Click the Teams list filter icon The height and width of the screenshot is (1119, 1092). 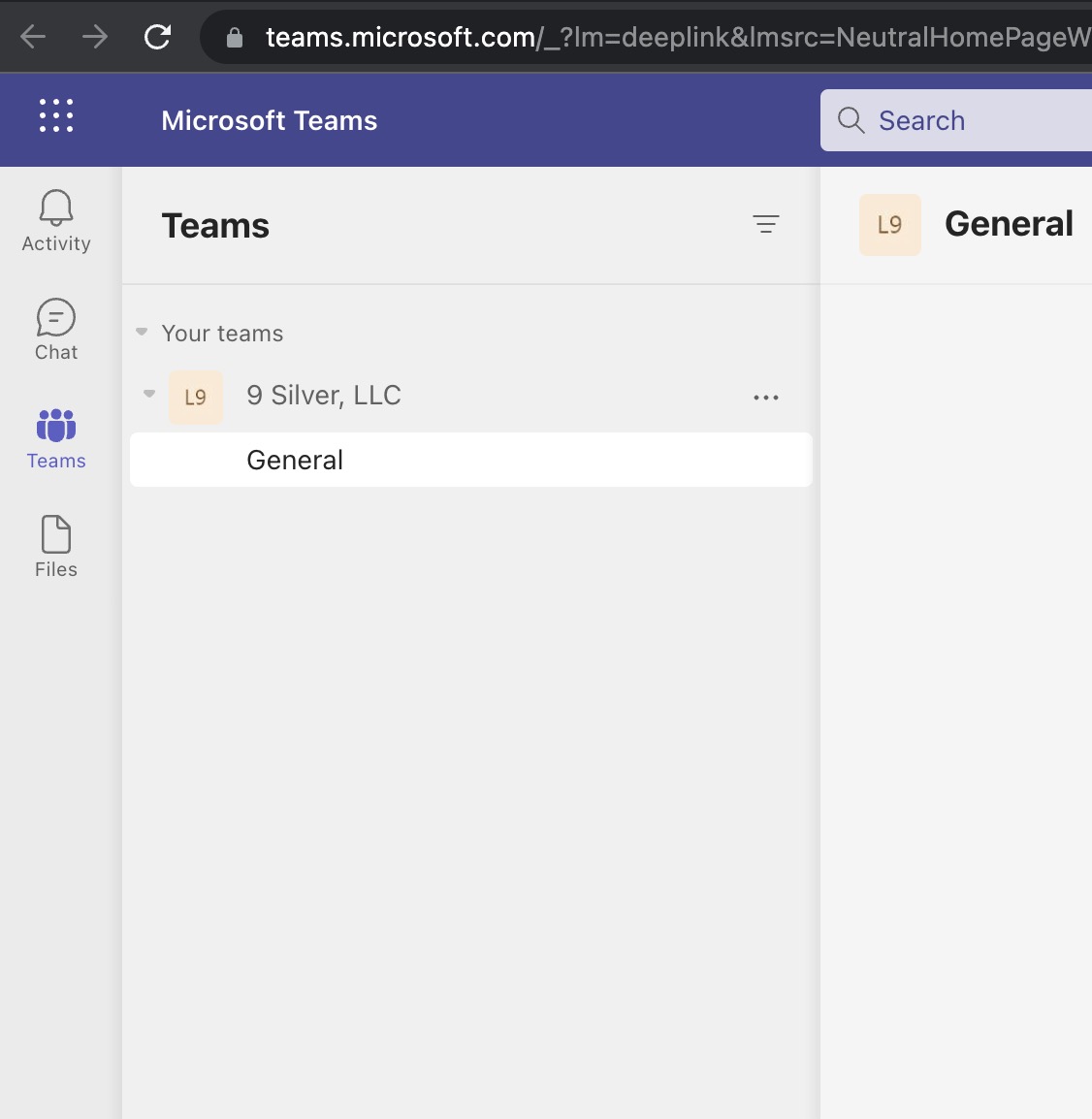point(766,224)
